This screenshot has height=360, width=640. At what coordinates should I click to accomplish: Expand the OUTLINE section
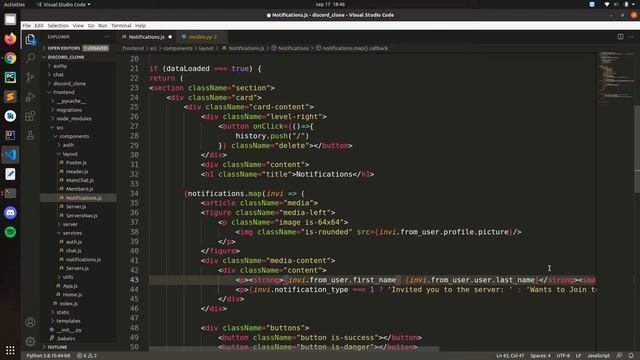tap(57, 347)
